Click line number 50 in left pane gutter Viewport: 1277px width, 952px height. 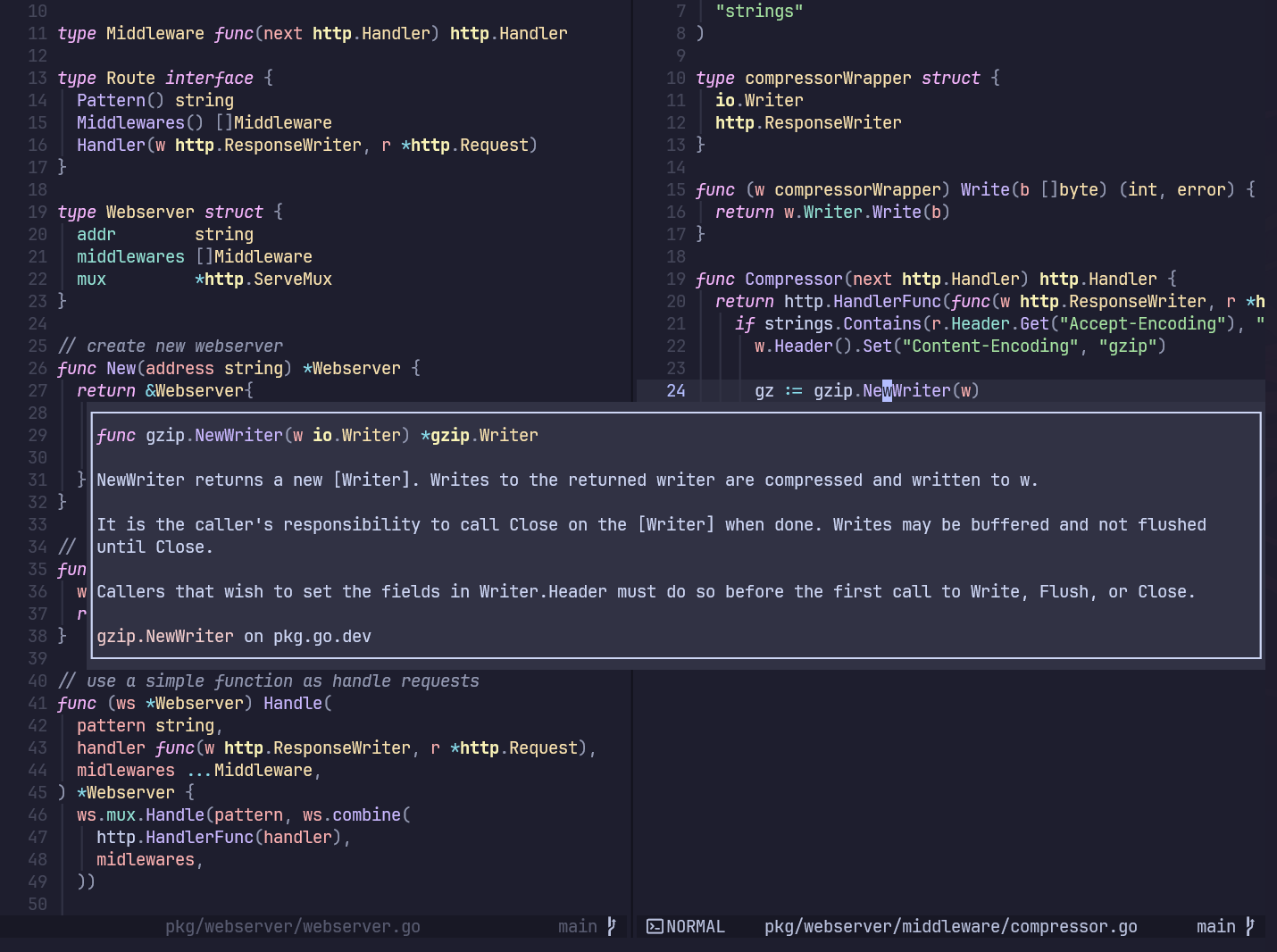38,904
